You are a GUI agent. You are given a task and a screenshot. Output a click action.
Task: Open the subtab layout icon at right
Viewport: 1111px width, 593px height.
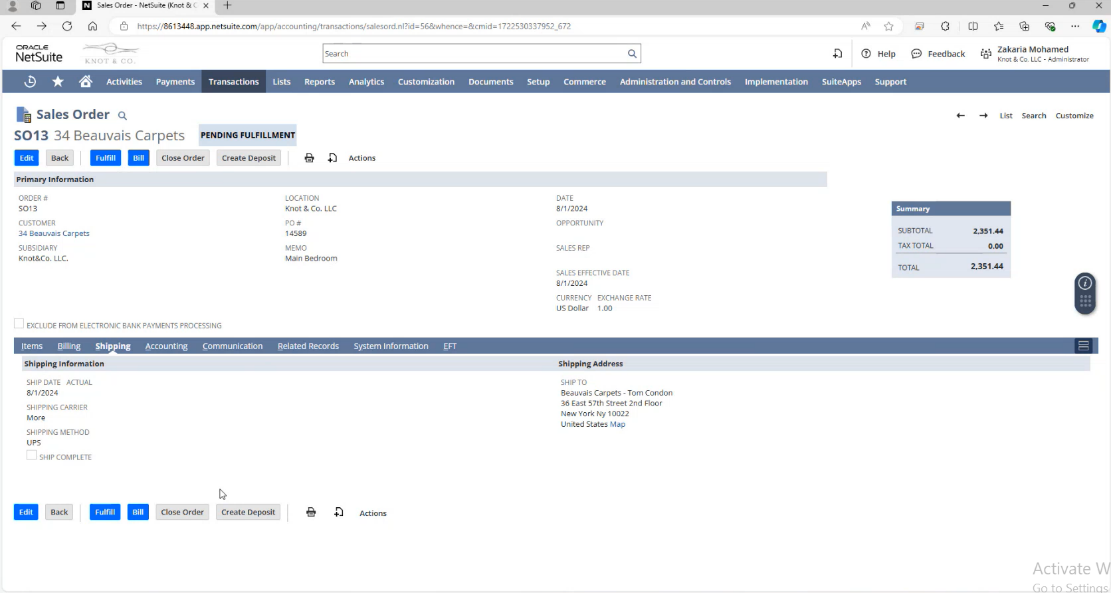click(x=1083, y=346)
